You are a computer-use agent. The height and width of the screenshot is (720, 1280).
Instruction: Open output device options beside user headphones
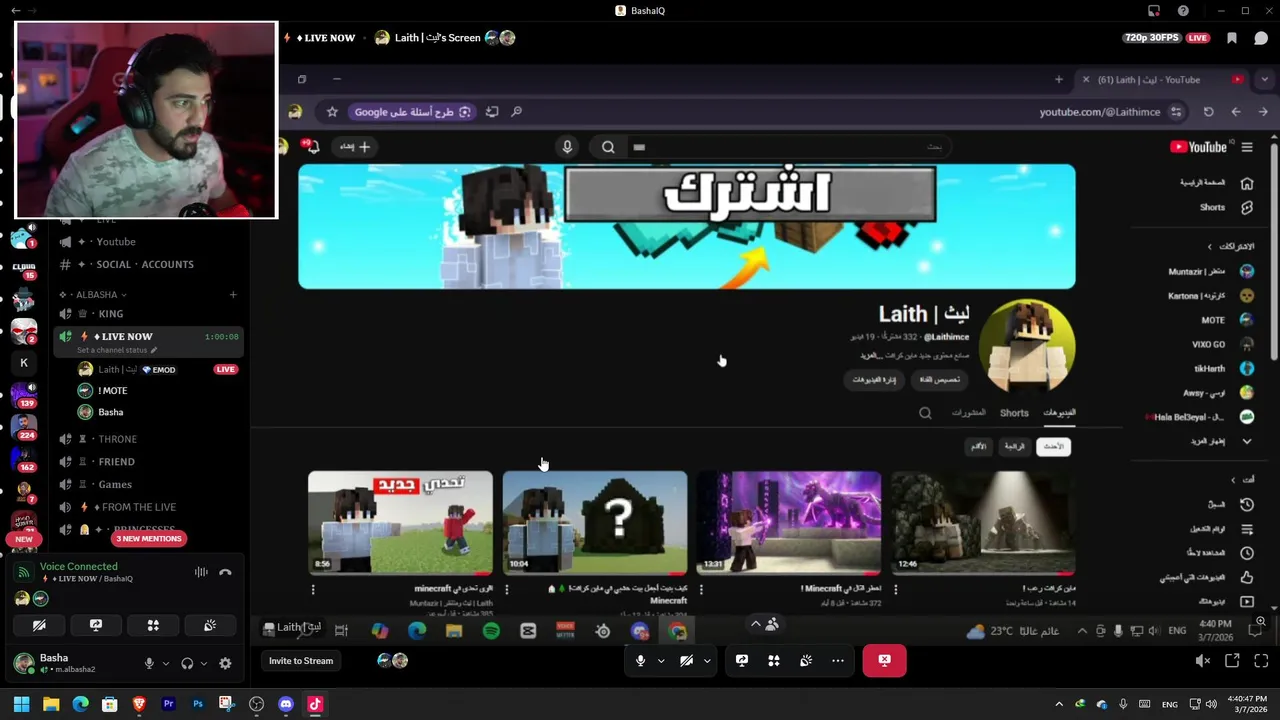[203, 663]
